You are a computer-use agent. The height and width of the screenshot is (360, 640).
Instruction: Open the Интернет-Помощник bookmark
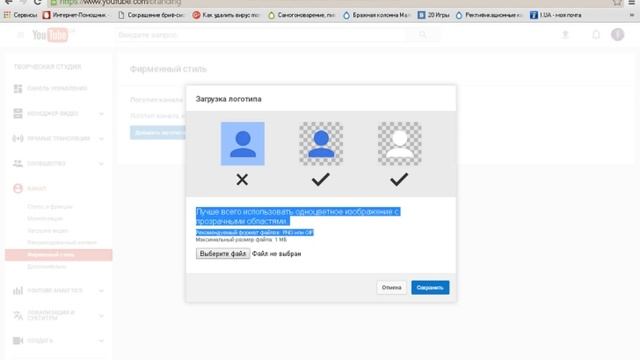pyautogui.click(x=76, y=15)
